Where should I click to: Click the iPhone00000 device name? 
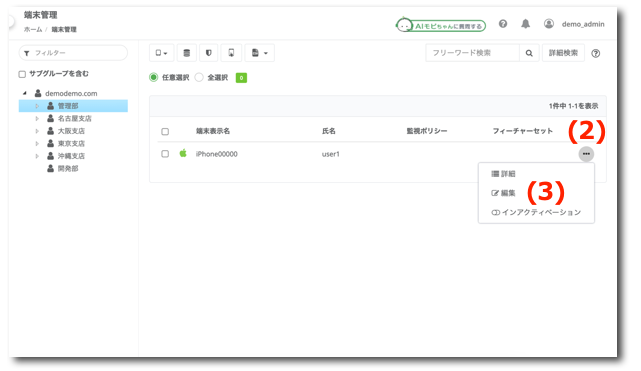(x=217, y=154)
